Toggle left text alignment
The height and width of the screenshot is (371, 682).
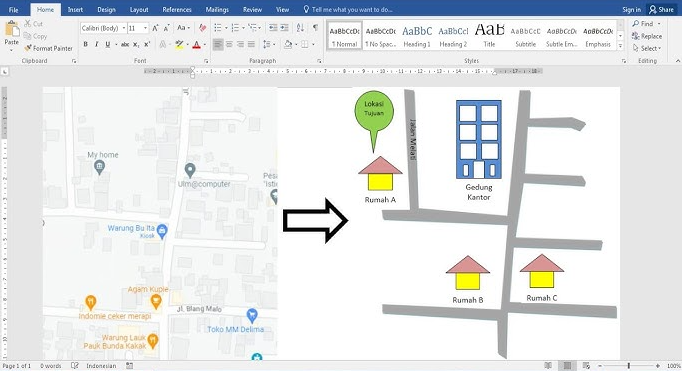(218, 44)
